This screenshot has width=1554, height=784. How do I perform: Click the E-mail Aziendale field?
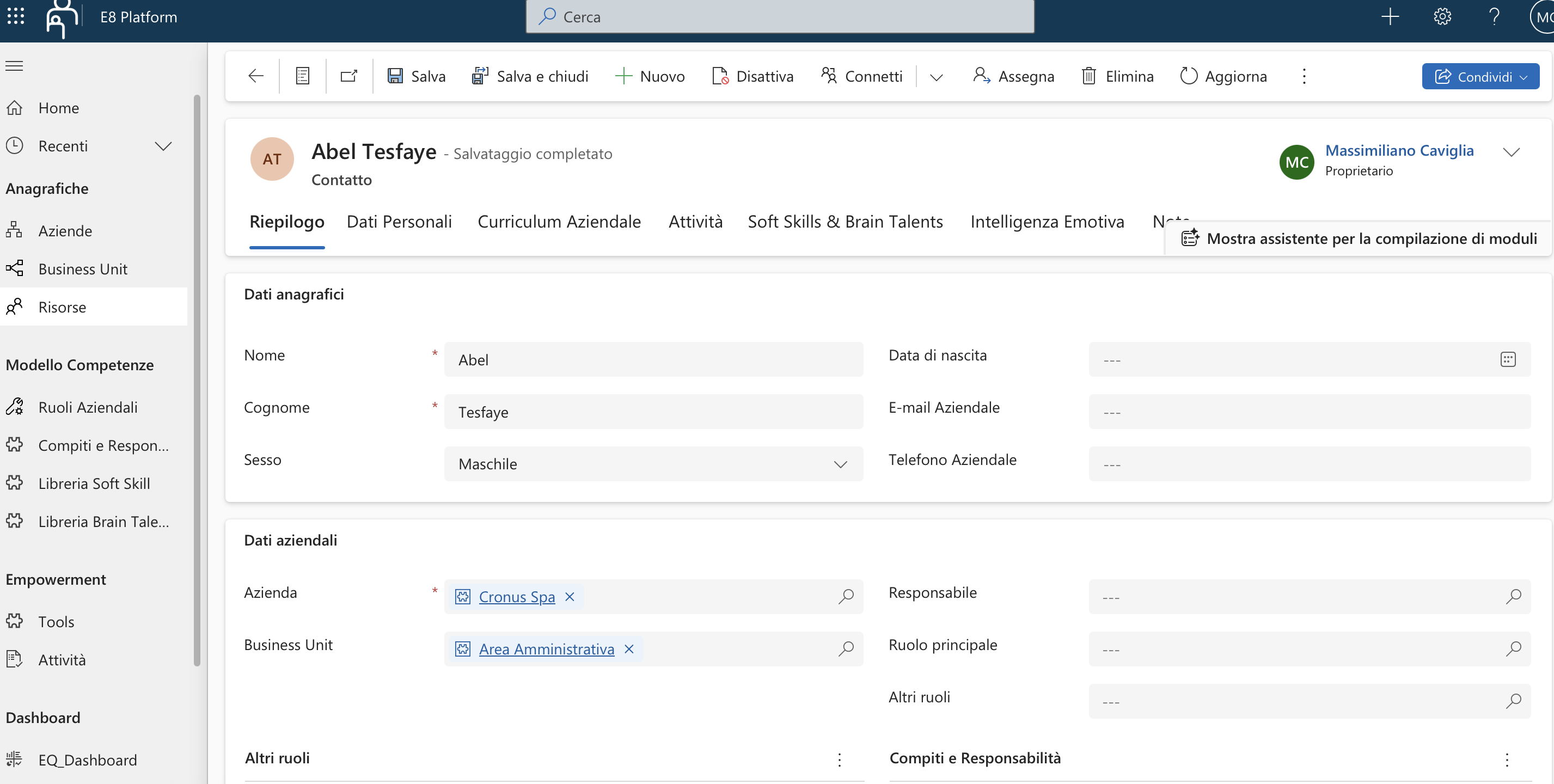1309,412
